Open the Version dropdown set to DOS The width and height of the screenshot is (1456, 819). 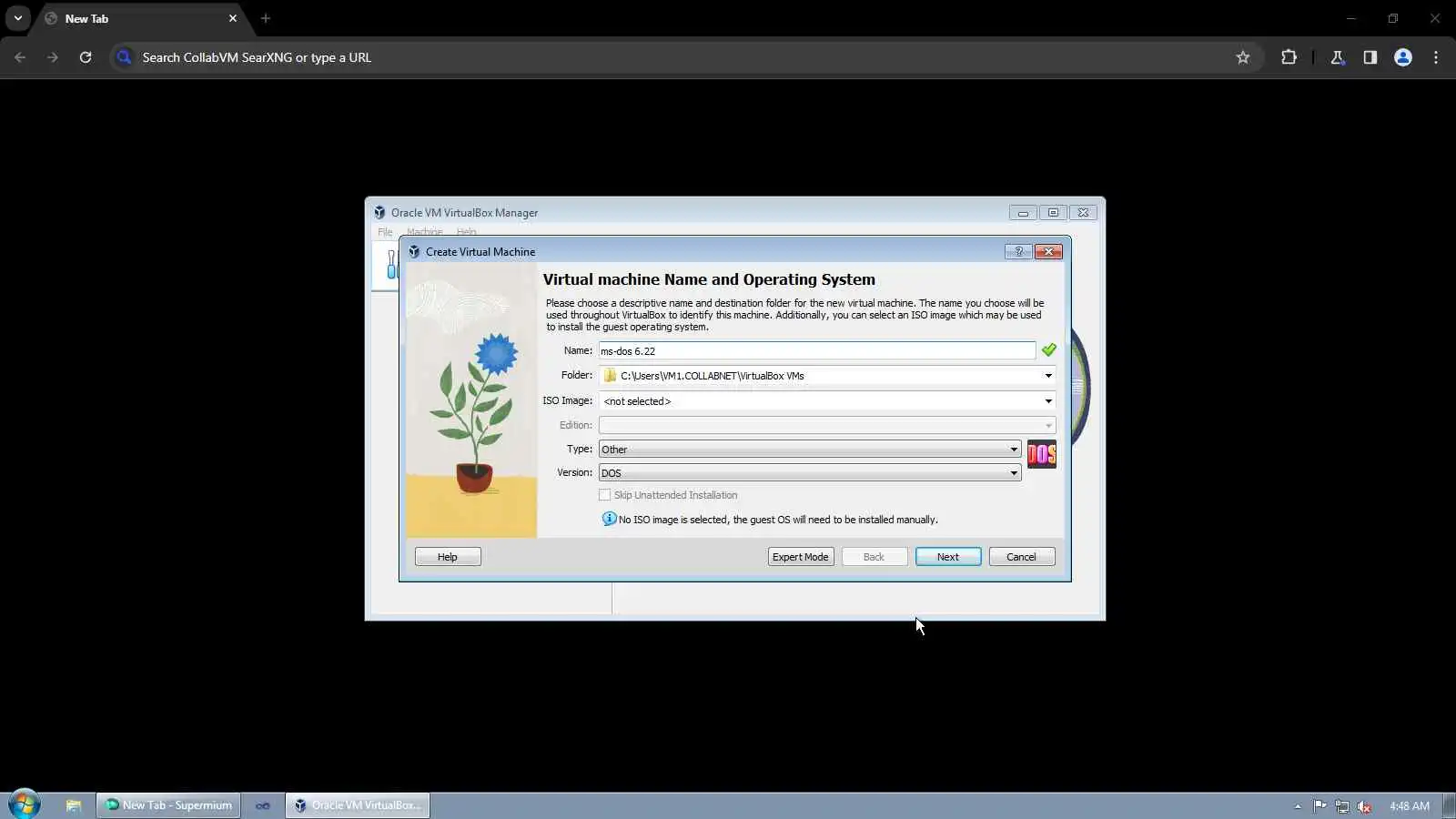809,473
